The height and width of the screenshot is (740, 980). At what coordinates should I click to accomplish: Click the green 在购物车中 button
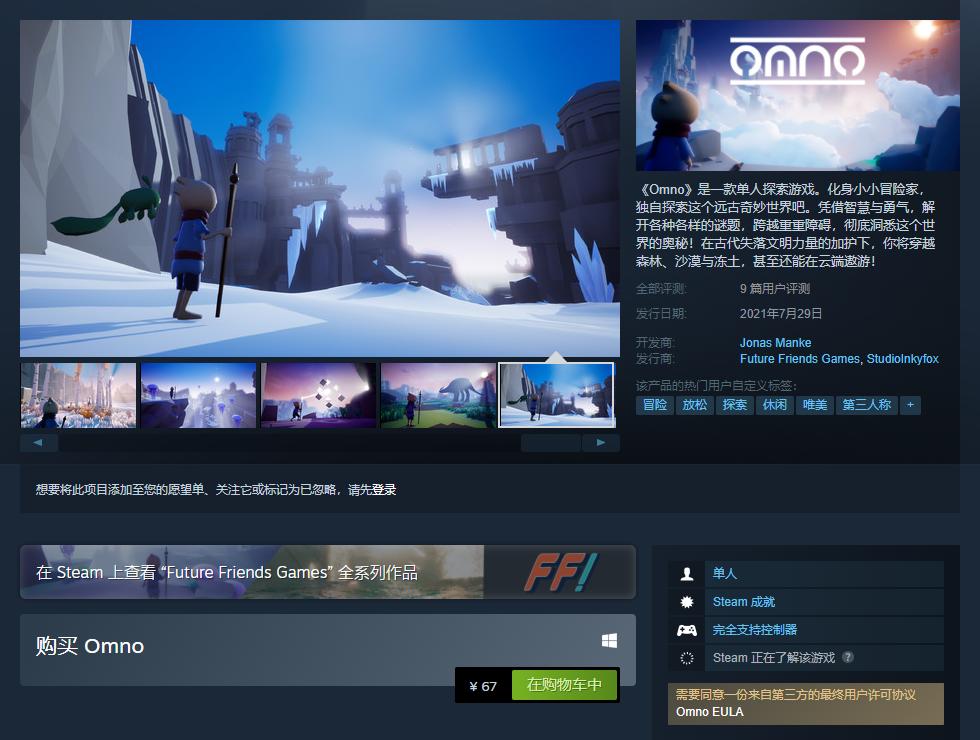564,685
